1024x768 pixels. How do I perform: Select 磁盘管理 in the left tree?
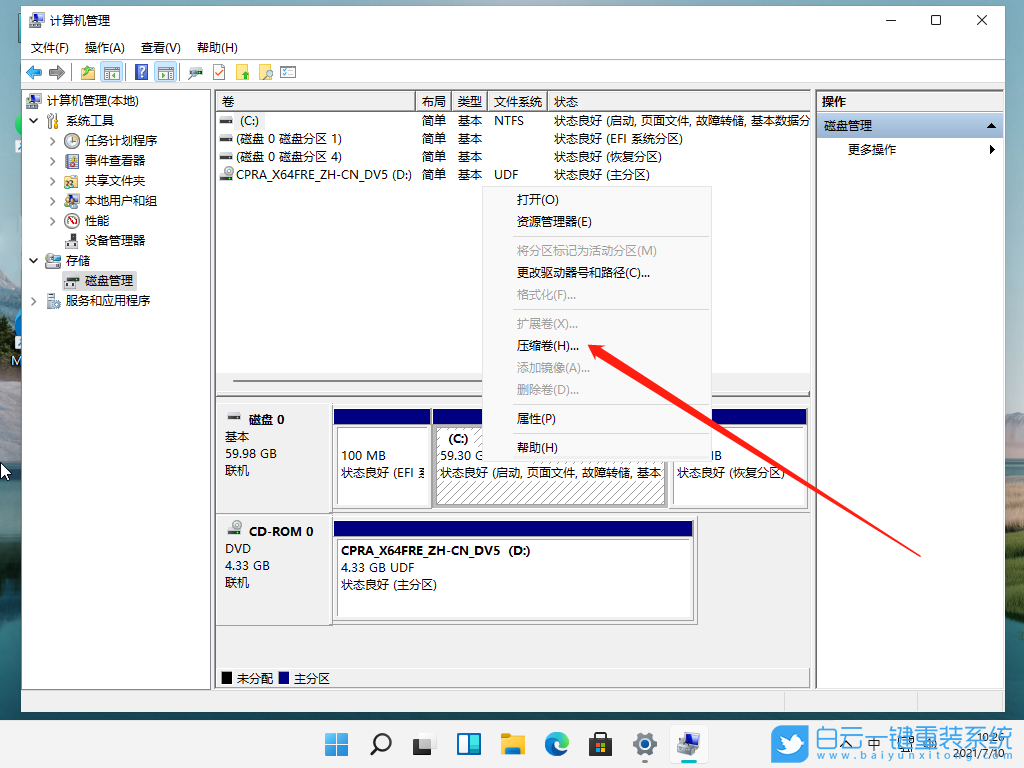point(102,280)
